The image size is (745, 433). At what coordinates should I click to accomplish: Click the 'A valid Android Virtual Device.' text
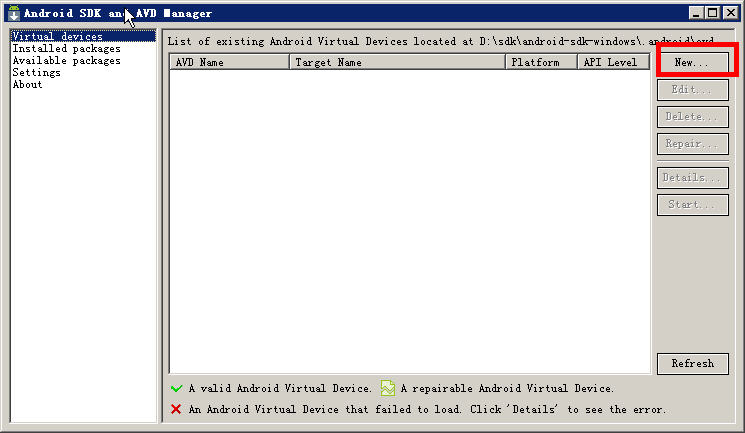(x=280, y=388)
